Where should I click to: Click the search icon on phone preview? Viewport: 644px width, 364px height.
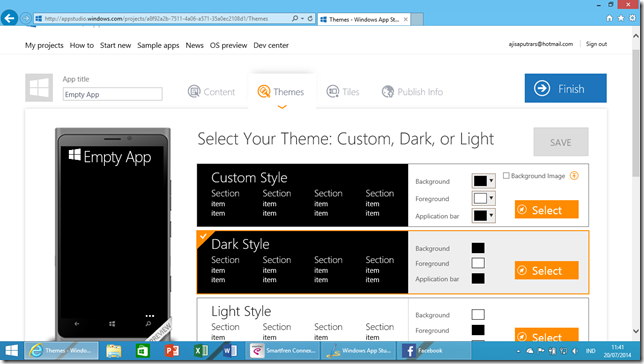(148, 324)
